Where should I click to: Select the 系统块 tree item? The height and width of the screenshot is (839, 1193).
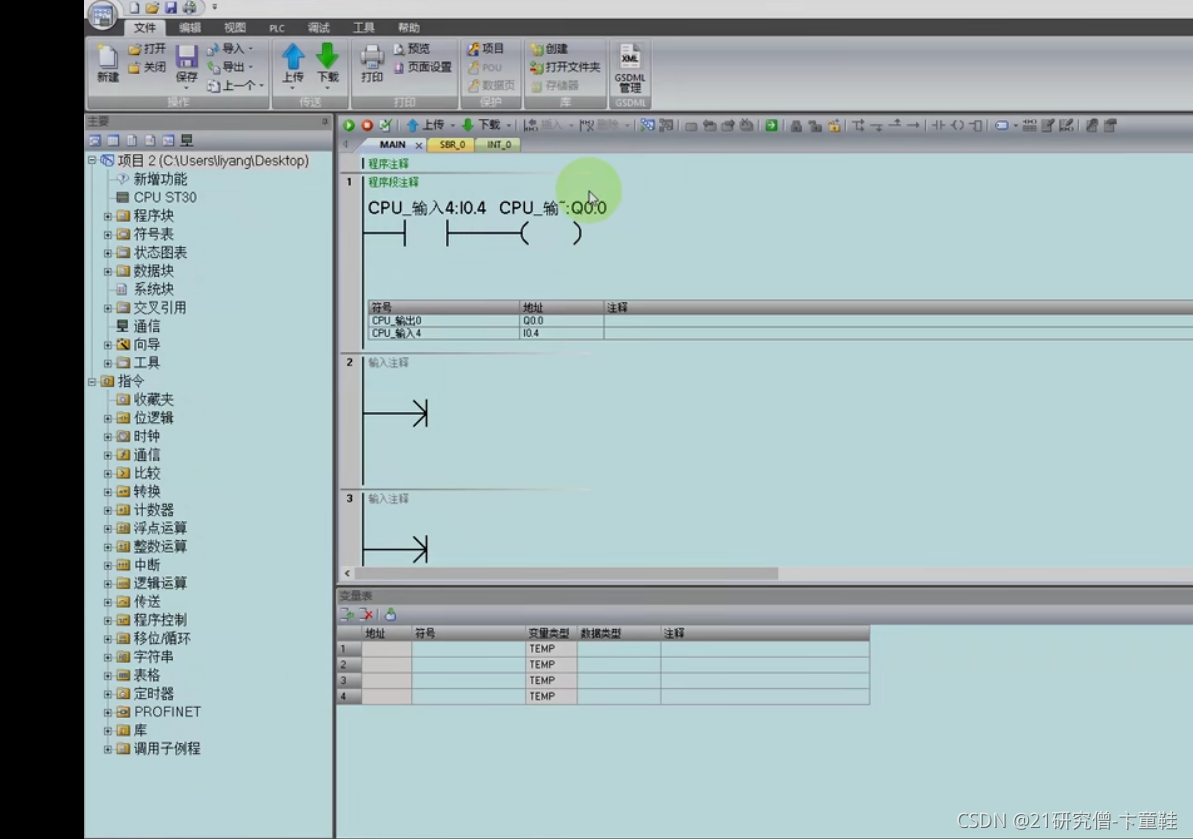coord(145,289)
